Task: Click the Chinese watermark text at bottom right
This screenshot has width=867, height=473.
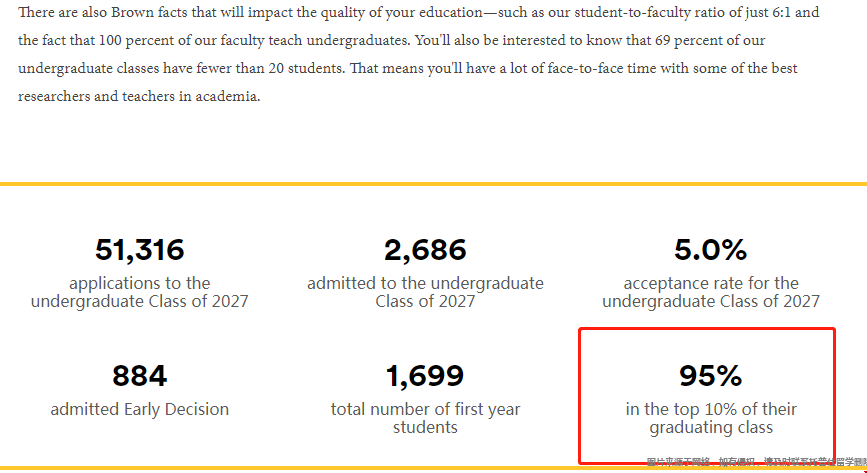Action: tap(756, 462)
